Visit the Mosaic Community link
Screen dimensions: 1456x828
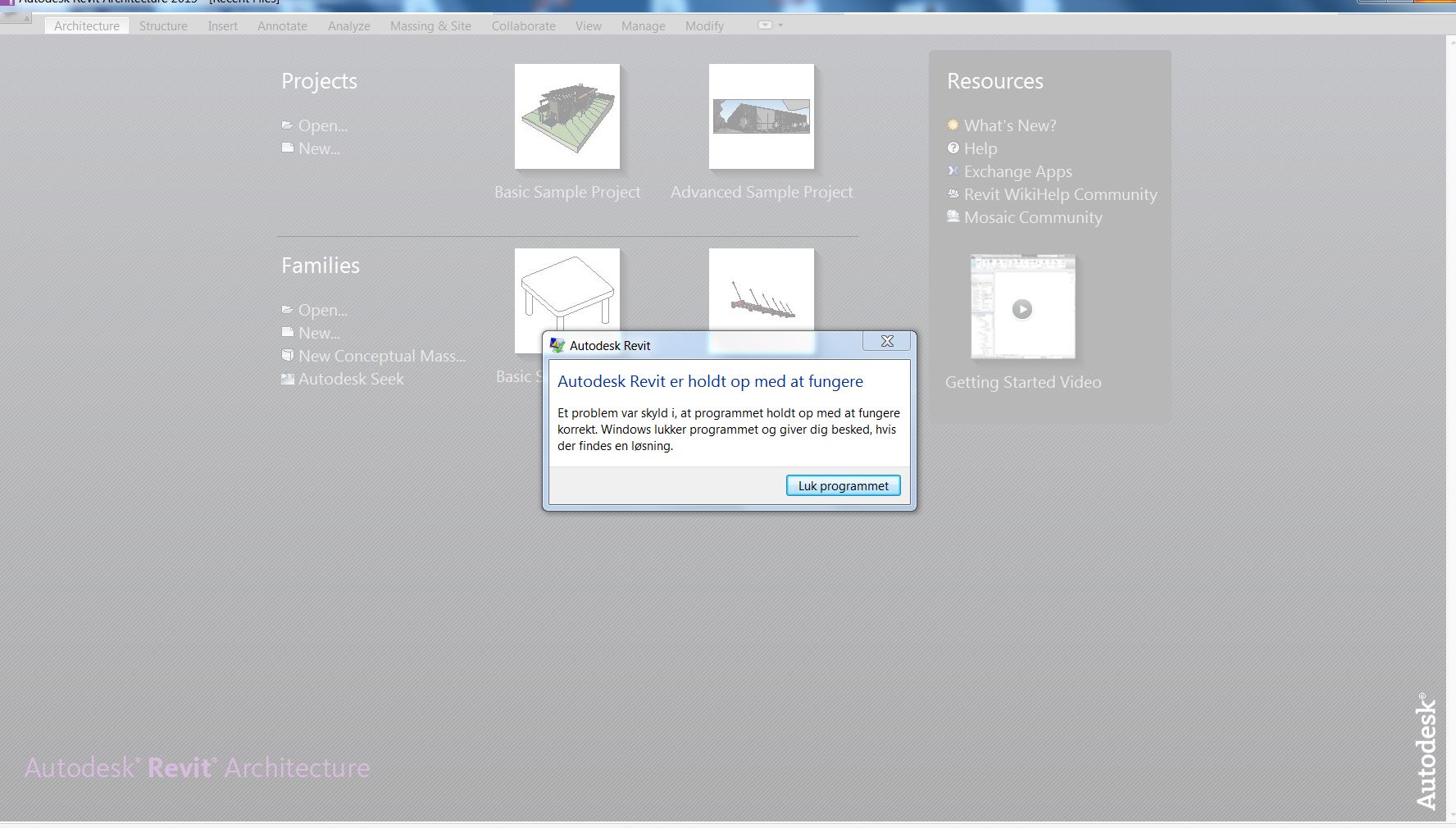(x=1033, y=217)
